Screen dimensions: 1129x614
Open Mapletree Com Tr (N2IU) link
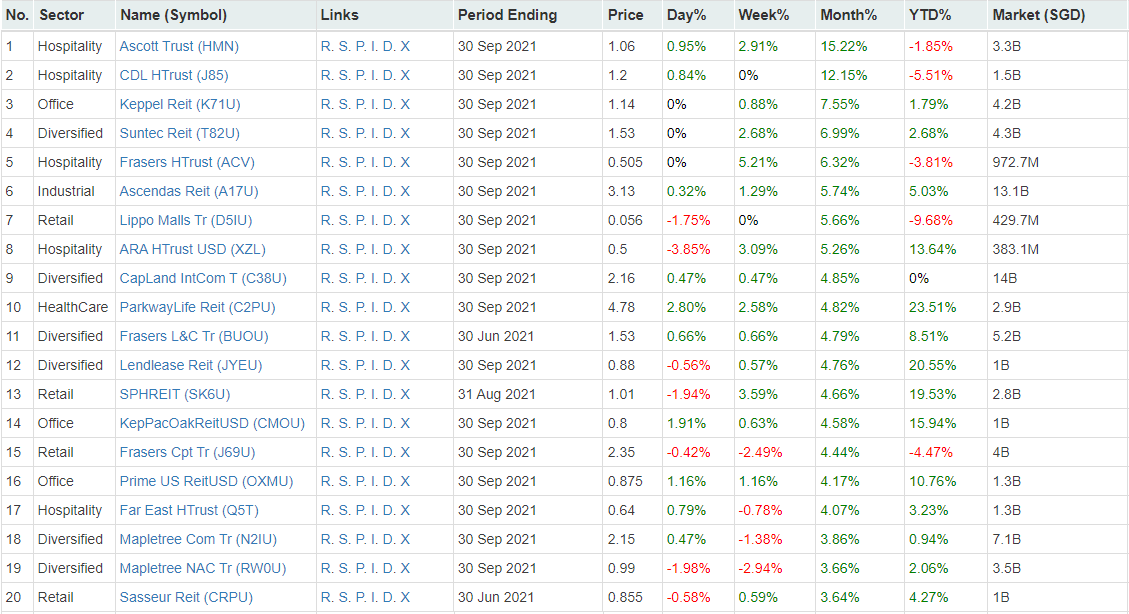coord(198,539)
